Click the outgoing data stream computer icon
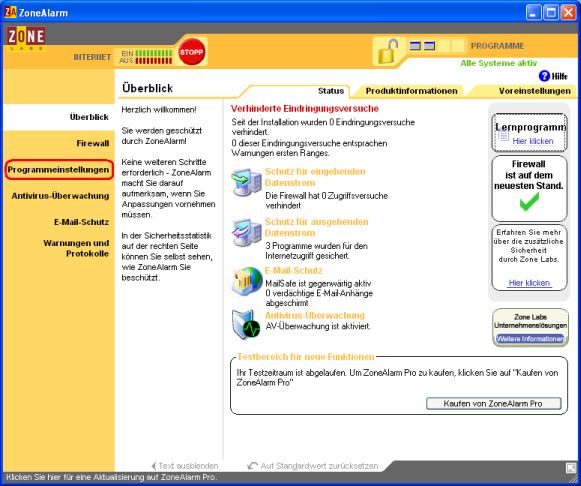This screenshot has width=581, height=486. [246, 232]
